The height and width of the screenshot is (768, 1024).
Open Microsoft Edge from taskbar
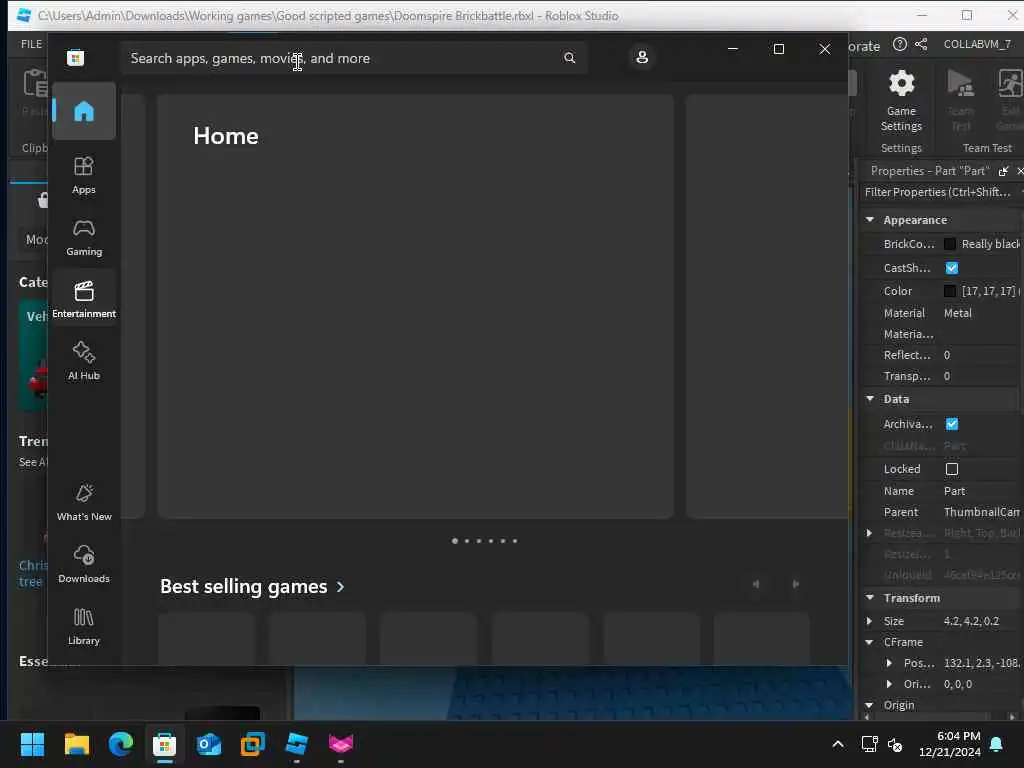click(x=121, y=744)
